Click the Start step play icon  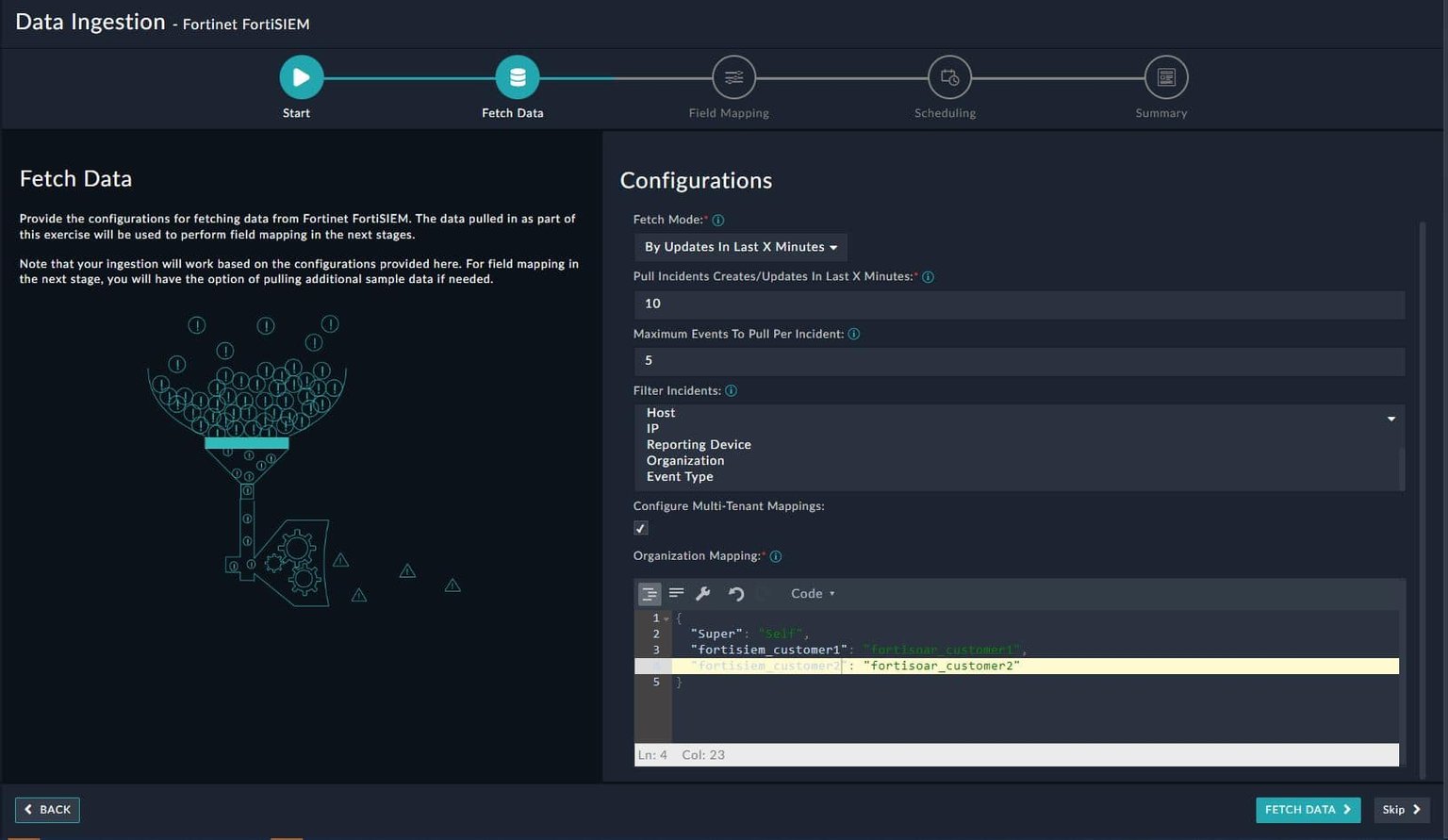point(300,76)
